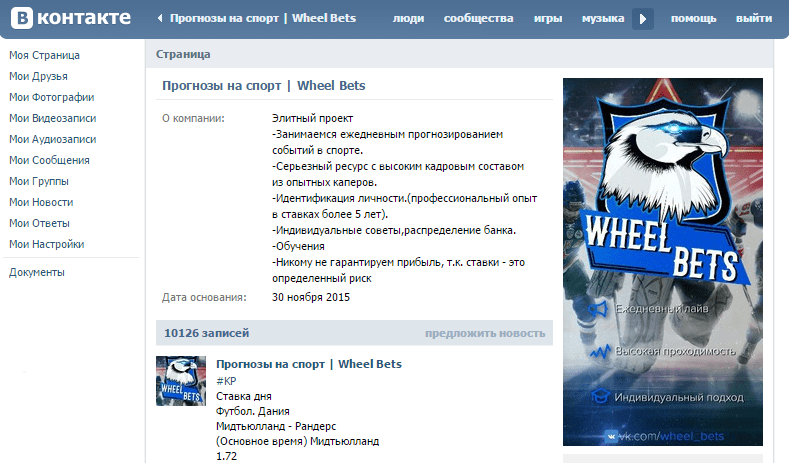789x463 pixels.
Task: Click the back arrow before Прогнозы на спорт
Action: point(160,19)
